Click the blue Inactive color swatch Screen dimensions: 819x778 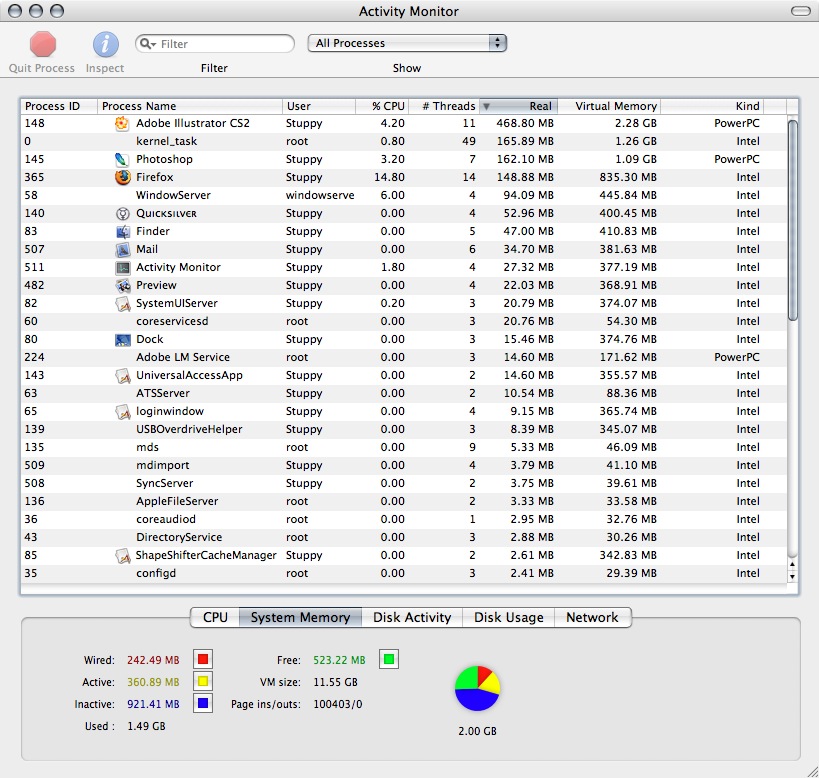point(203,703)
